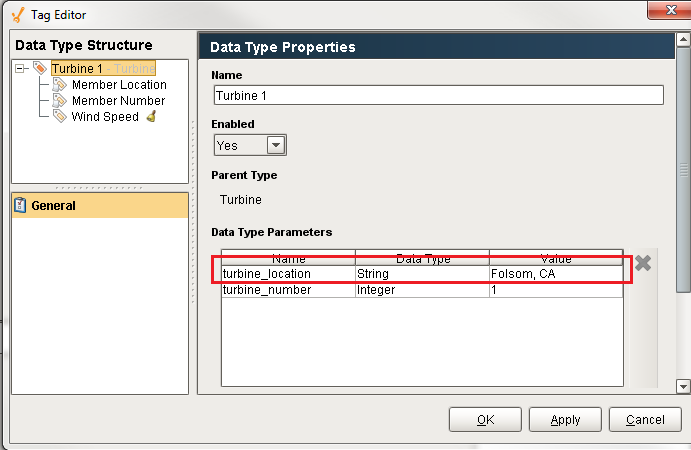
Task: Click the broom icon beside Wind Speed
Action: coord(151,117)
